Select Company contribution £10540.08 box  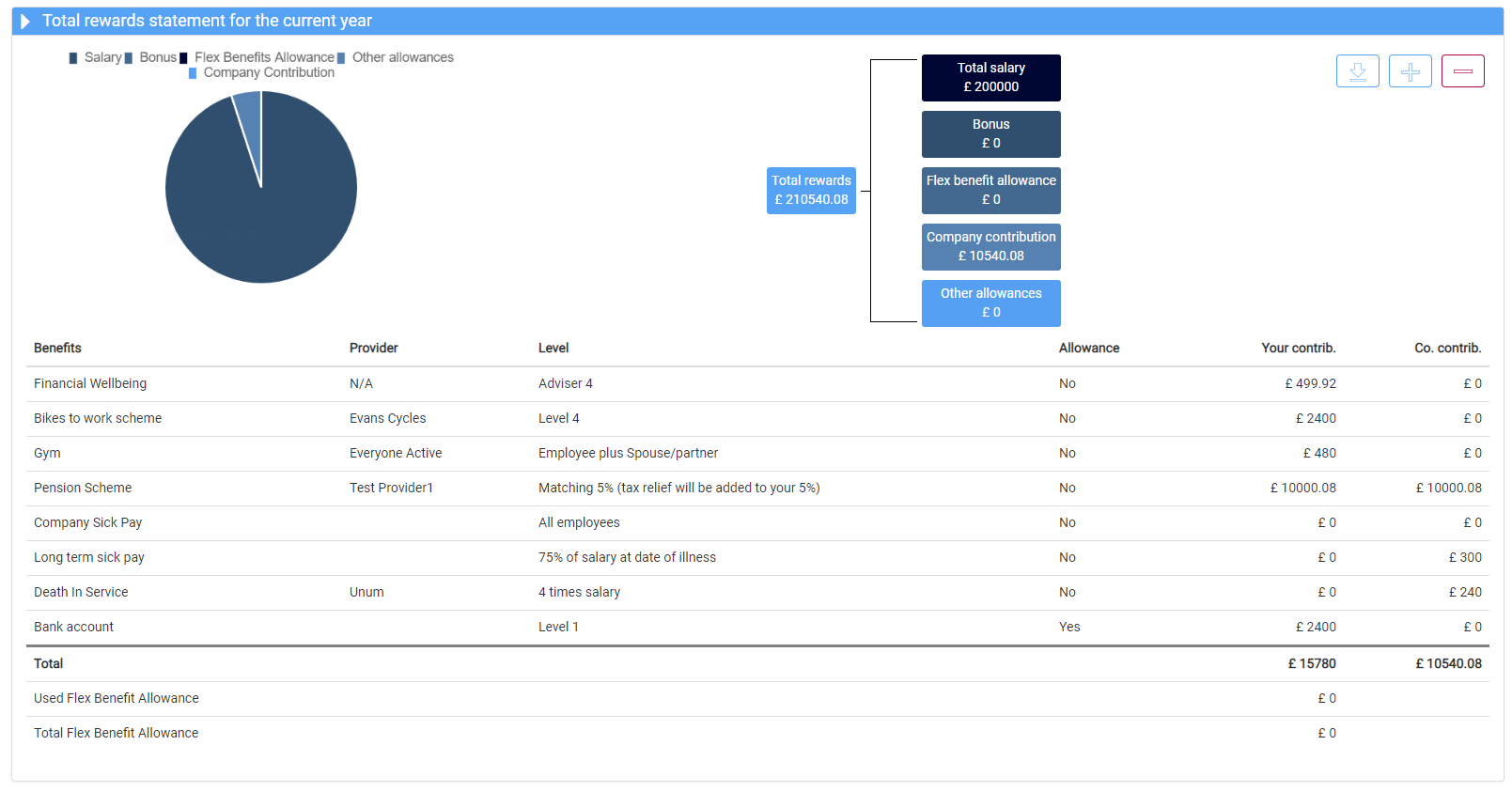(990, 247)
